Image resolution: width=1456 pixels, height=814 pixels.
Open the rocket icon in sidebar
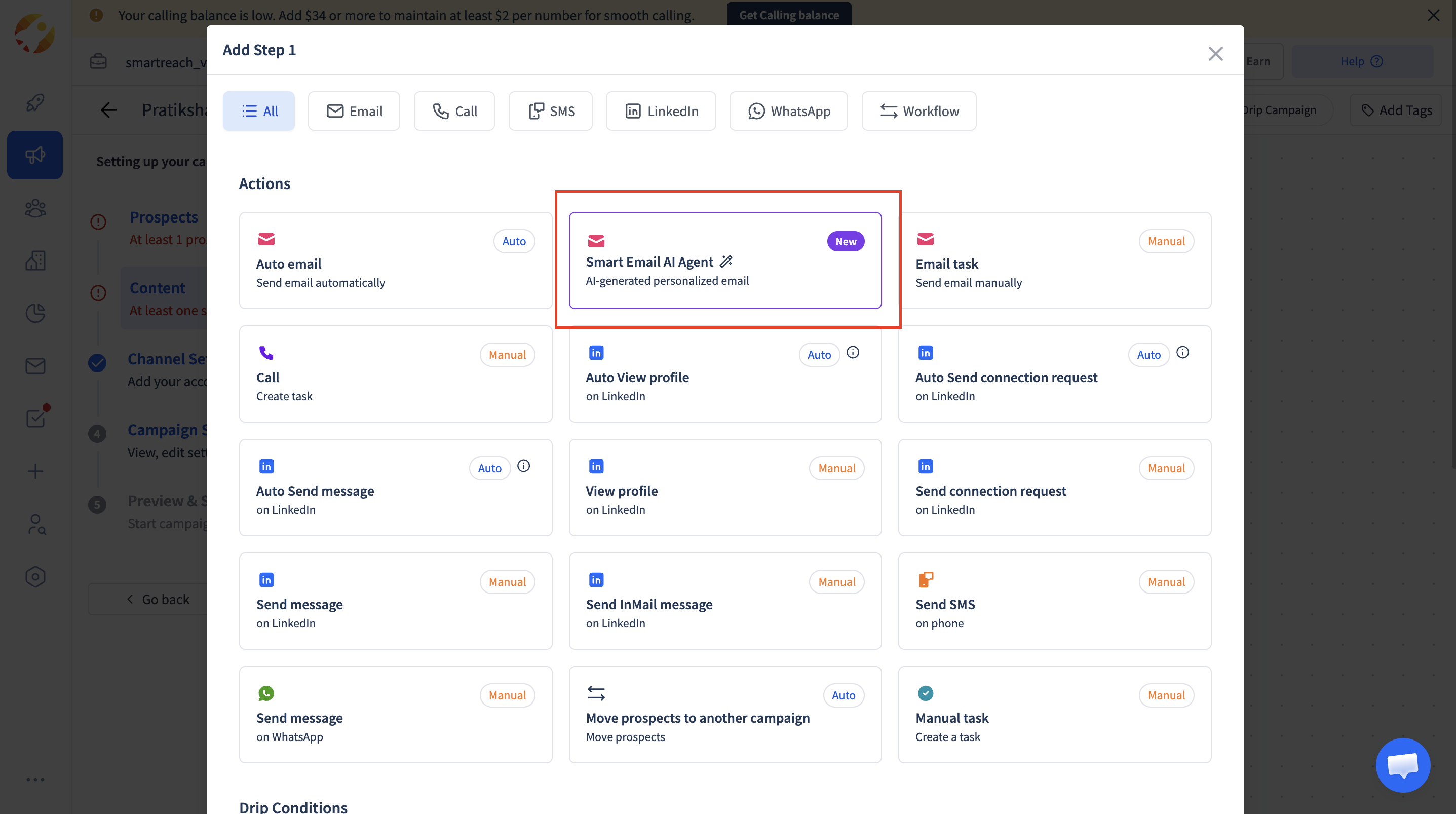pyautogui.click(x=35, y=102)
